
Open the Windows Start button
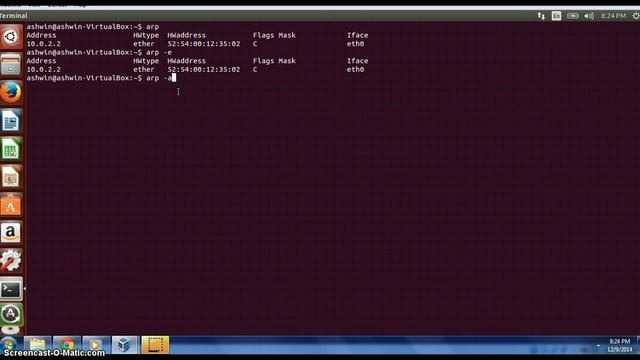tap(9, 344)
